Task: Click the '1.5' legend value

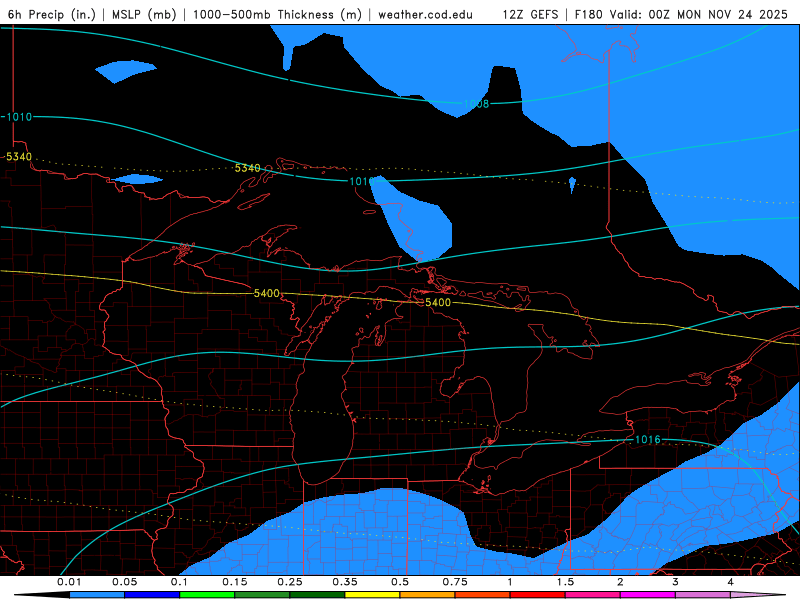Action: pyautogui.click(x=565, y=582)
